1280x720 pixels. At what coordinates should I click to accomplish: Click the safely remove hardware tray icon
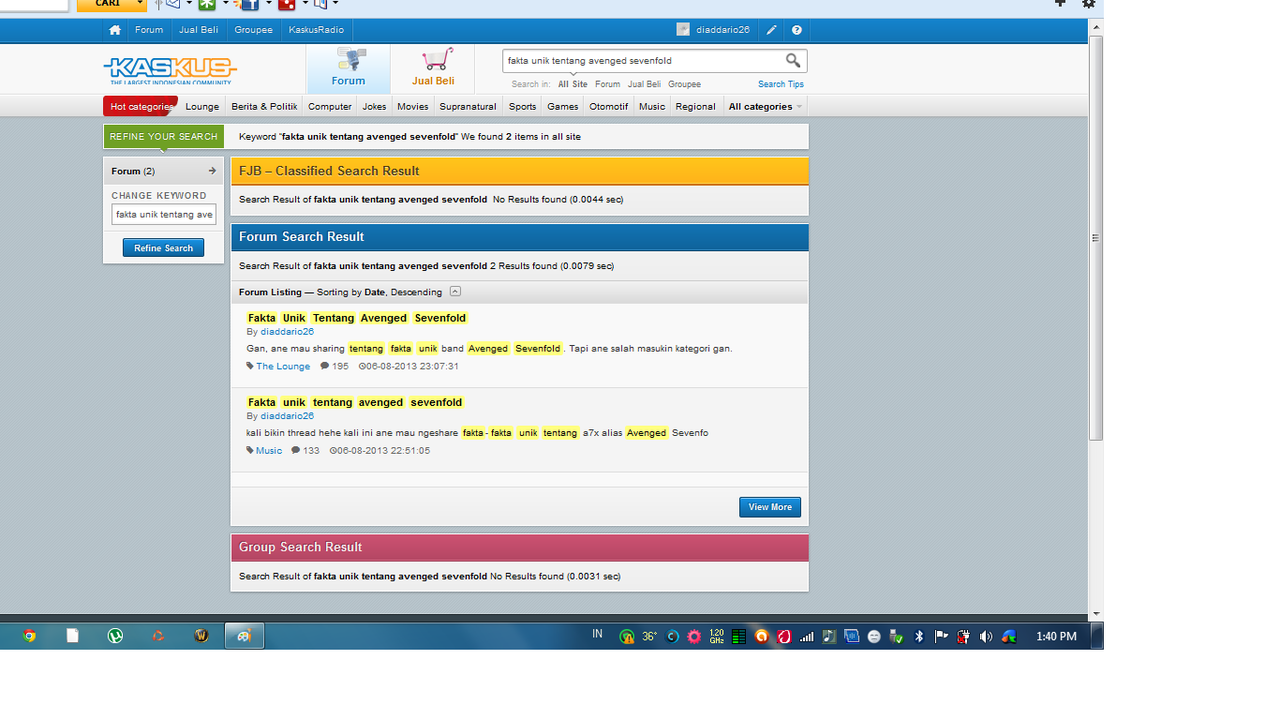point(896,637)
